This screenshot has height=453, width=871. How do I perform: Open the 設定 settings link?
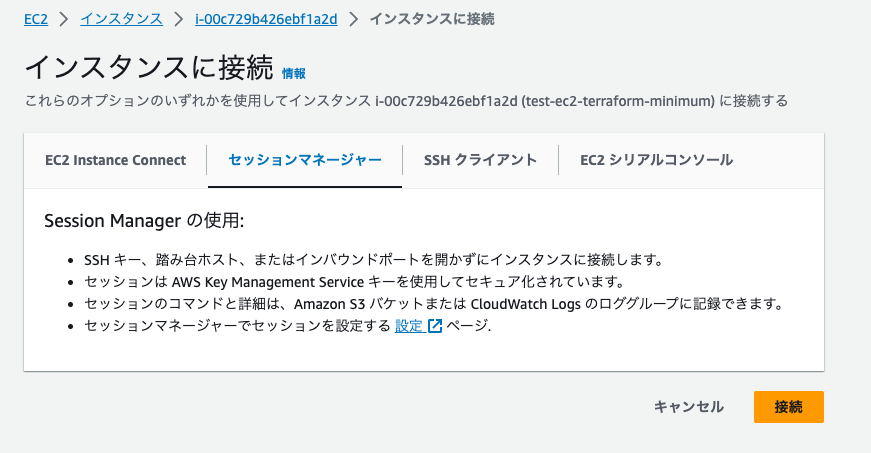pos(409,326)
